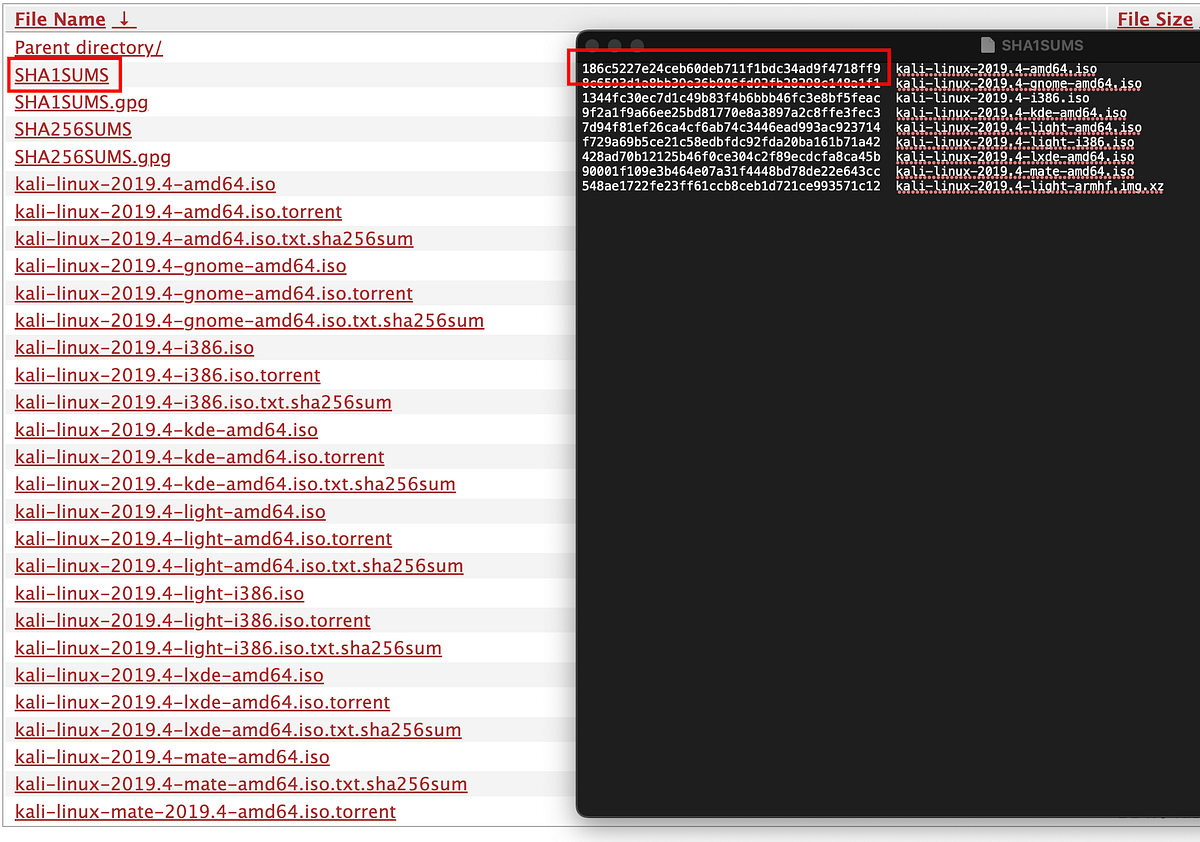Screen dimensions: 1200x842
Task: Open kali-linux-2019.4-lxde-amd64.iso.torrent
Action: click(x=202, y=703)
